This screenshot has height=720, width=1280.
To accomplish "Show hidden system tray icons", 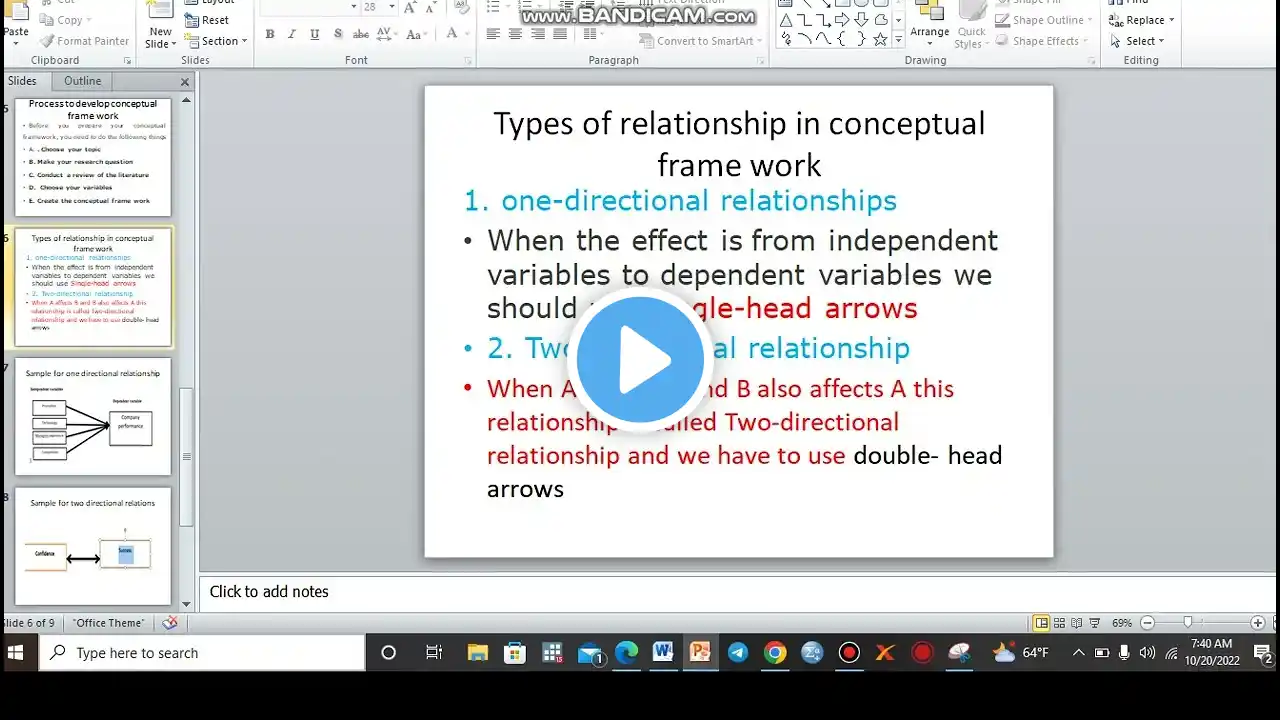I will tap(1078, 653).
